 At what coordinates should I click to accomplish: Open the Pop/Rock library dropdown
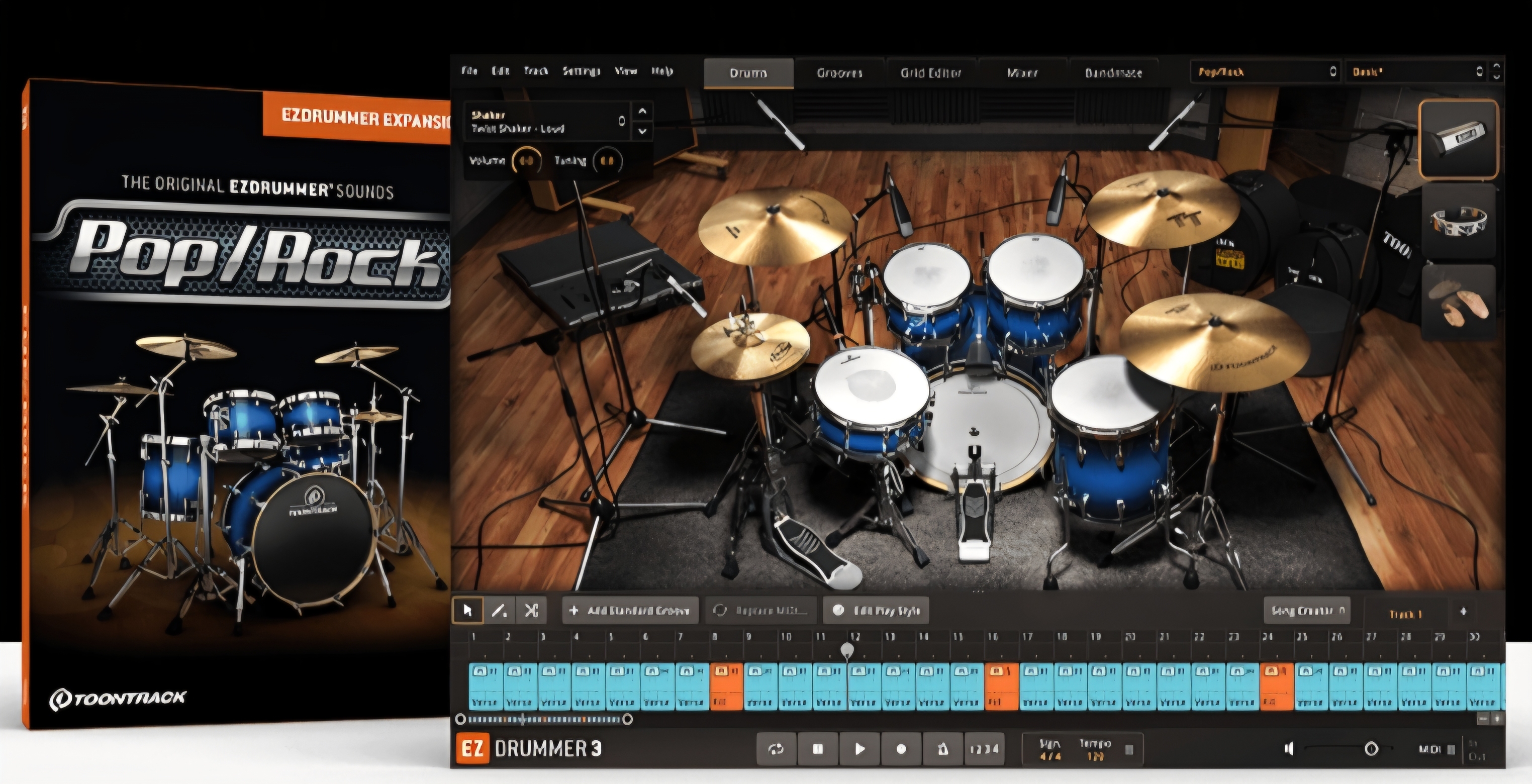coord(1265,72)
